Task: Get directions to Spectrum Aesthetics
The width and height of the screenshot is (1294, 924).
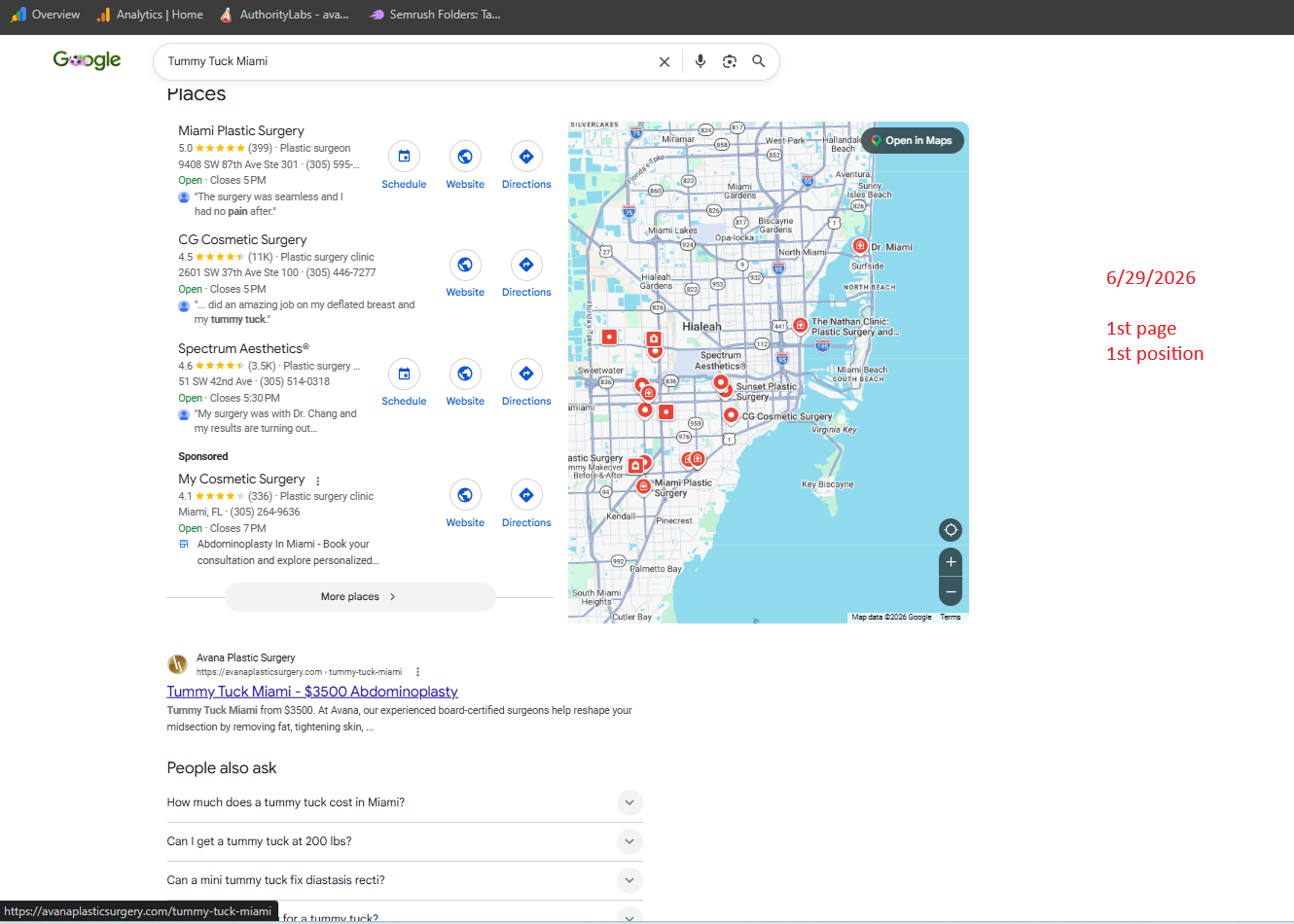Action: coord(526,383)
